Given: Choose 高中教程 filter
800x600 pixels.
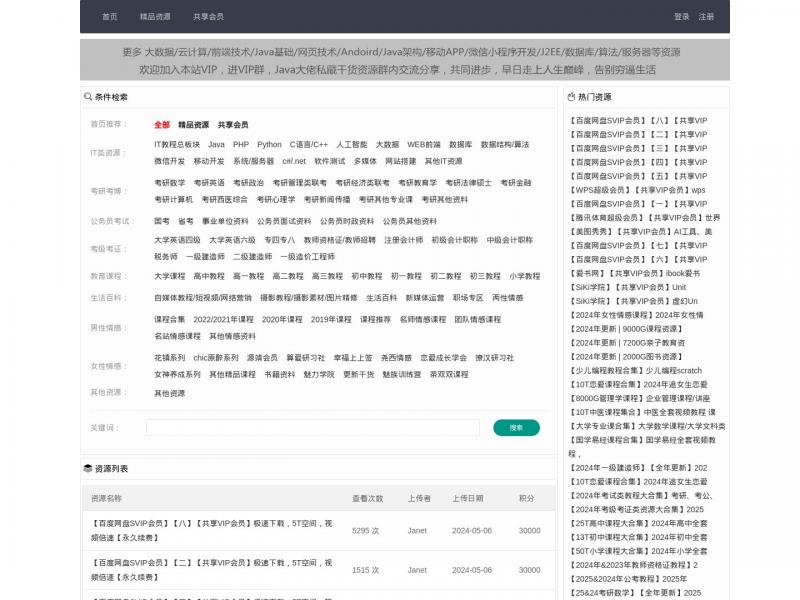Looking at the screenshot, I should [x=209, y=276].
